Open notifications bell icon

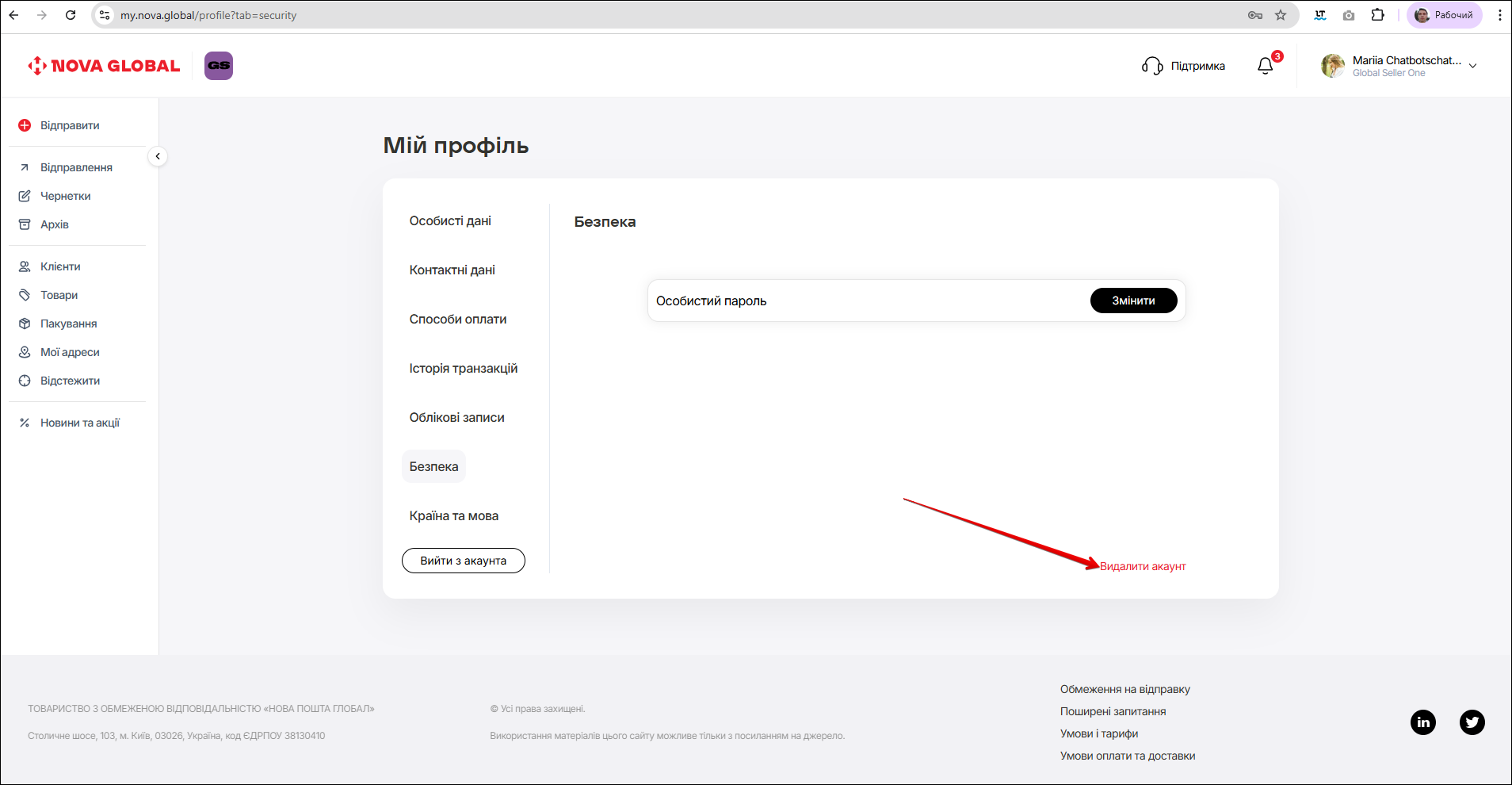coord(1266,66)
